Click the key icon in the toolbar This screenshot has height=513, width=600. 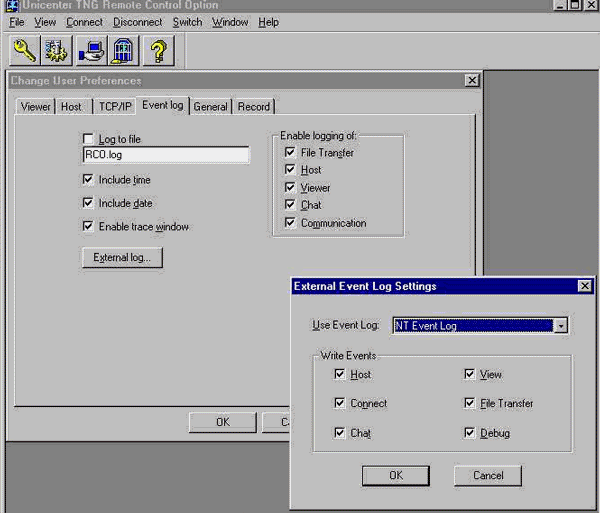(x=23, y=50)
